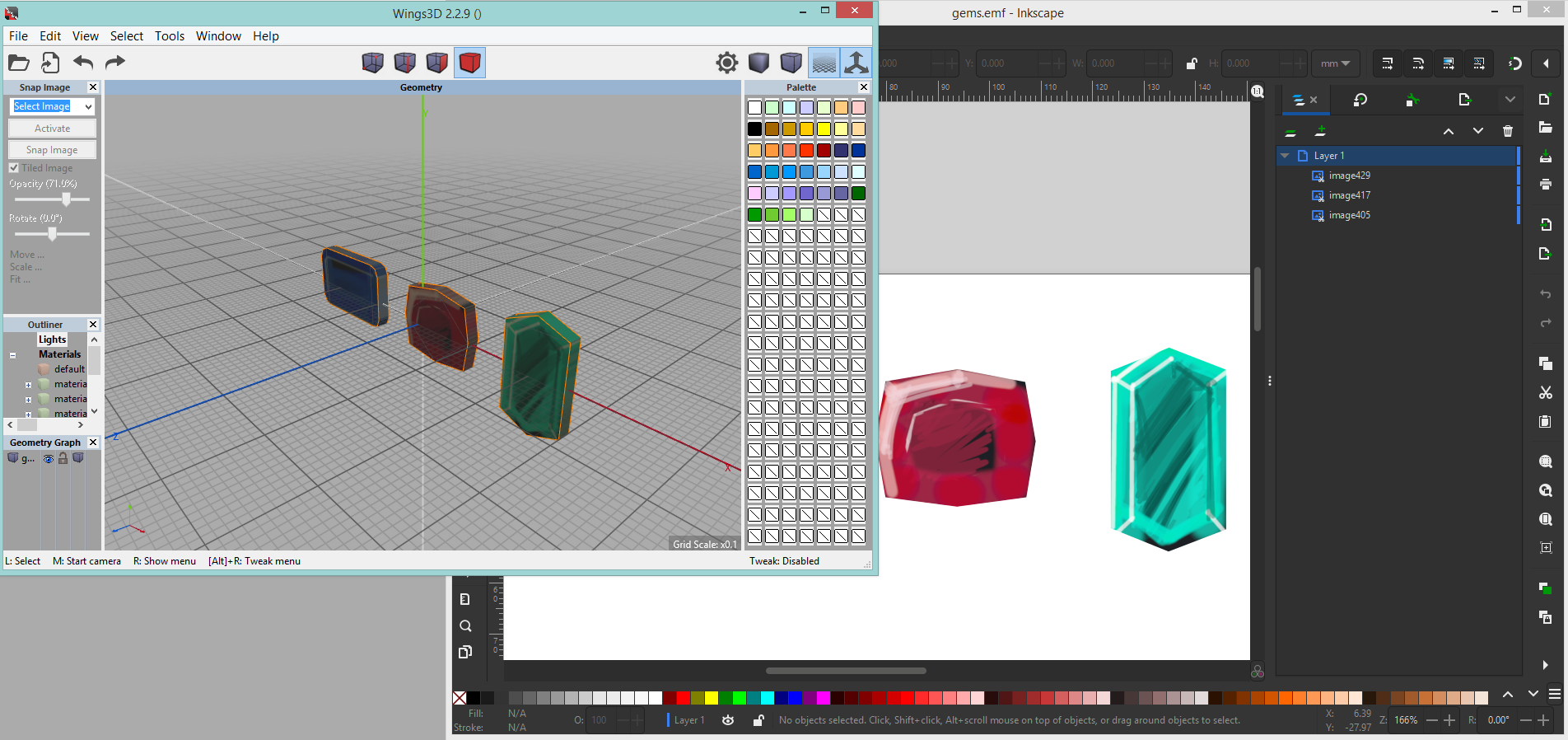Click the Redo arrow in Wings3D
The image size is (1568, 740).
click(x=115, y=62)
